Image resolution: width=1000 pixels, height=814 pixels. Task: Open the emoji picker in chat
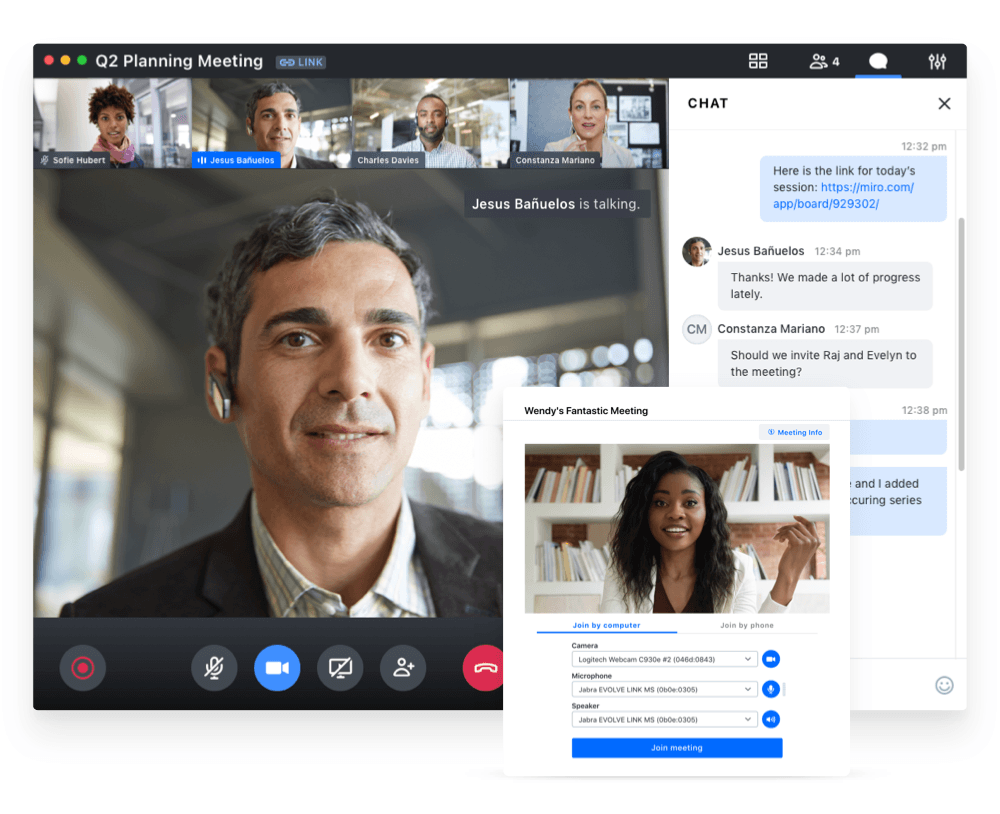click(944, 685)
